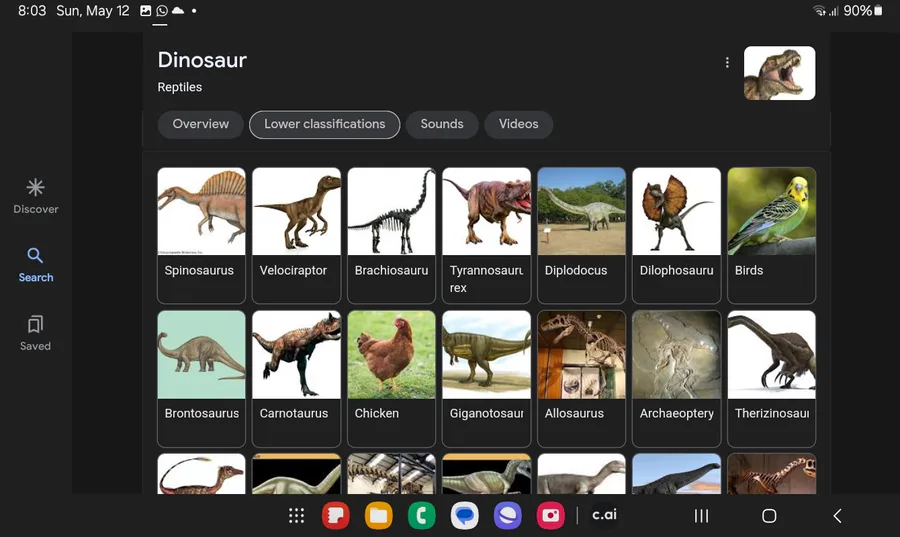Open the Search section in sidebar
The width and height of the screenshot is (900, 537).
point(36,265)
